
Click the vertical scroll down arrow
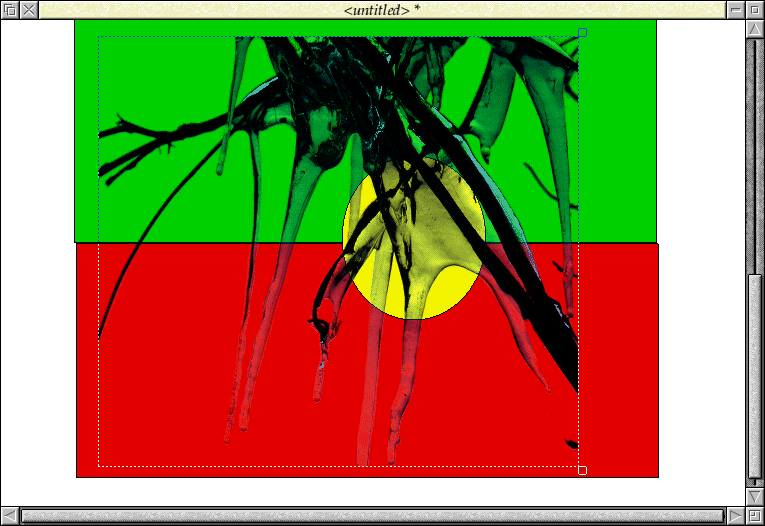755,496
